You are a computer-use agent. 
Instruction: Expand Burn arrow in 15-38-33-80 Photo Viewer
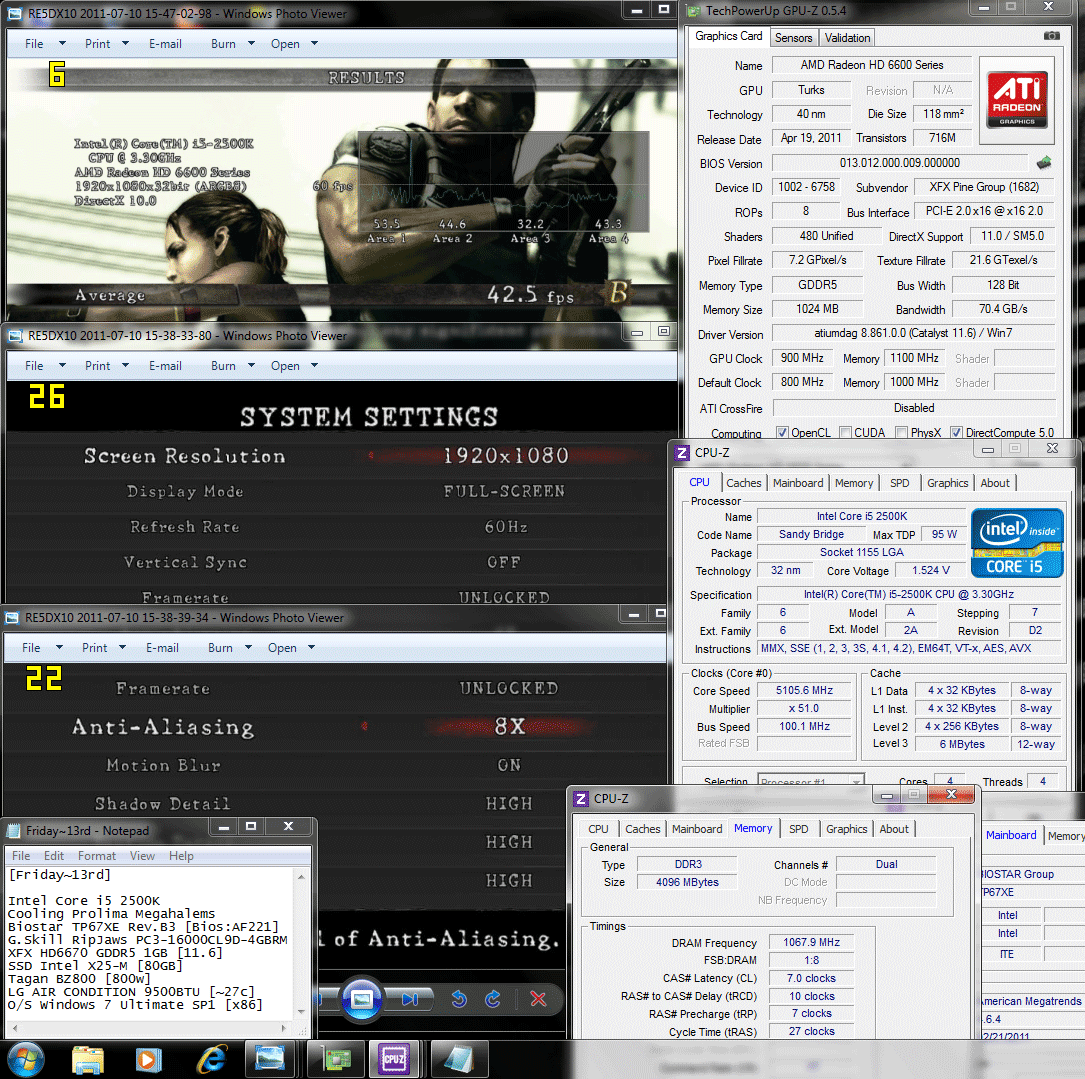[x=251, y=365]
